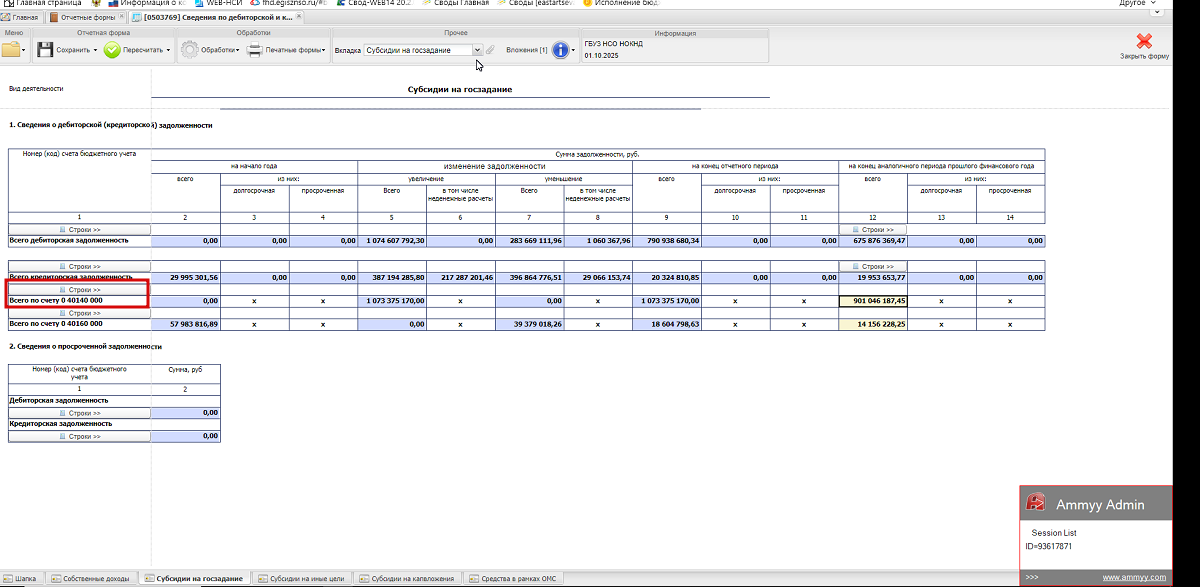Click the Закрыть форму button label
The width and height of the screenshot is (1200, 587).
[x=1145, y=57]
